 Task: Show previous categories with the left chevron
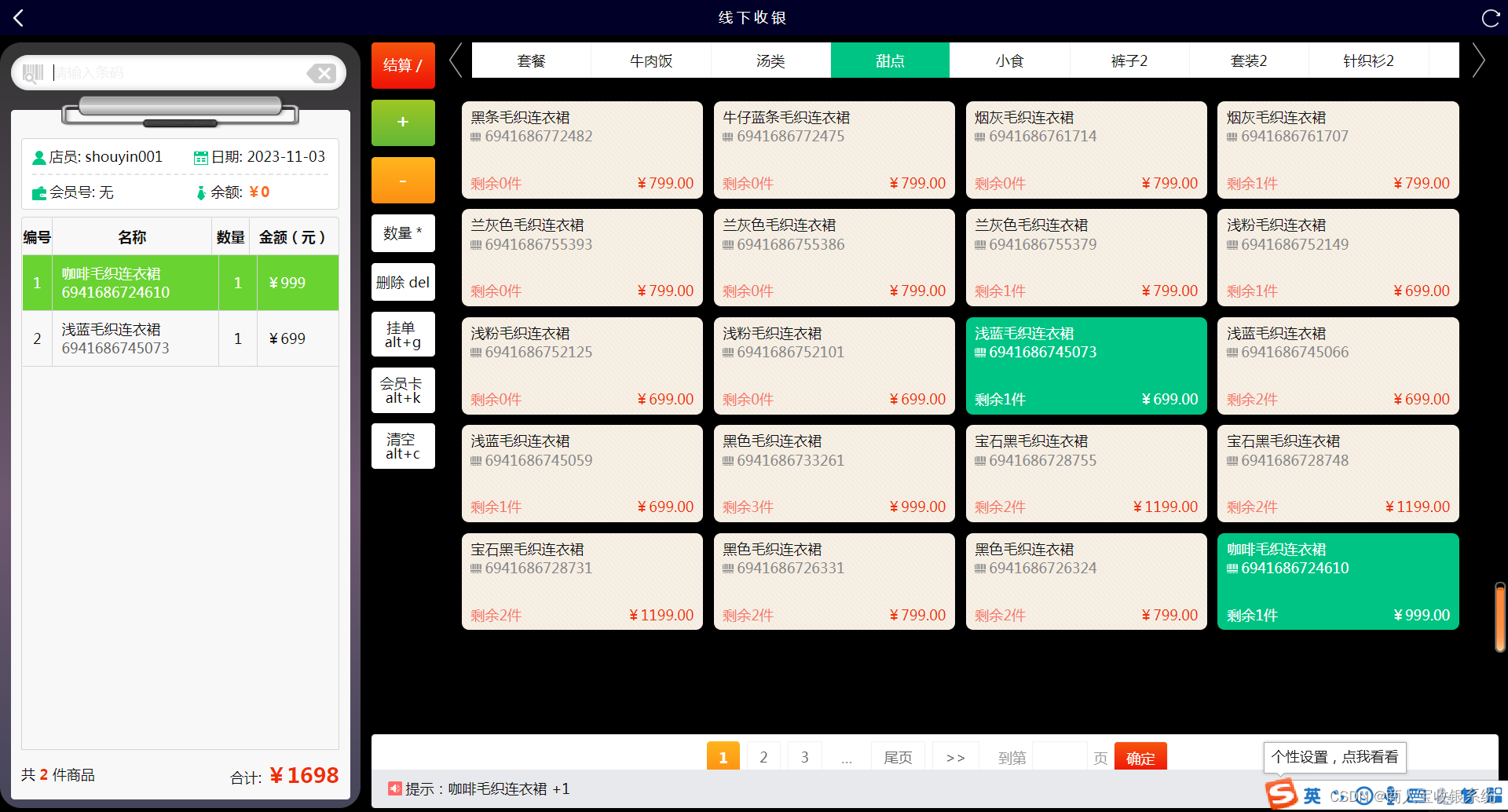(x=456, y=60)
